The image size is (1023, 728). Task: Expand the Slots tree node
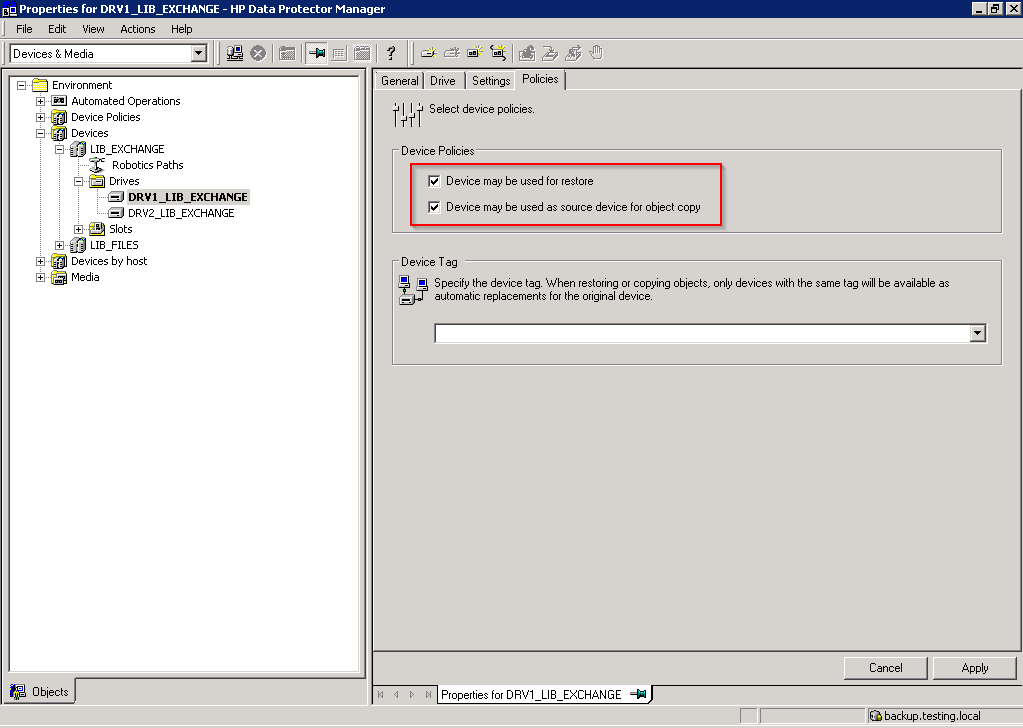[x=79, y=229]
